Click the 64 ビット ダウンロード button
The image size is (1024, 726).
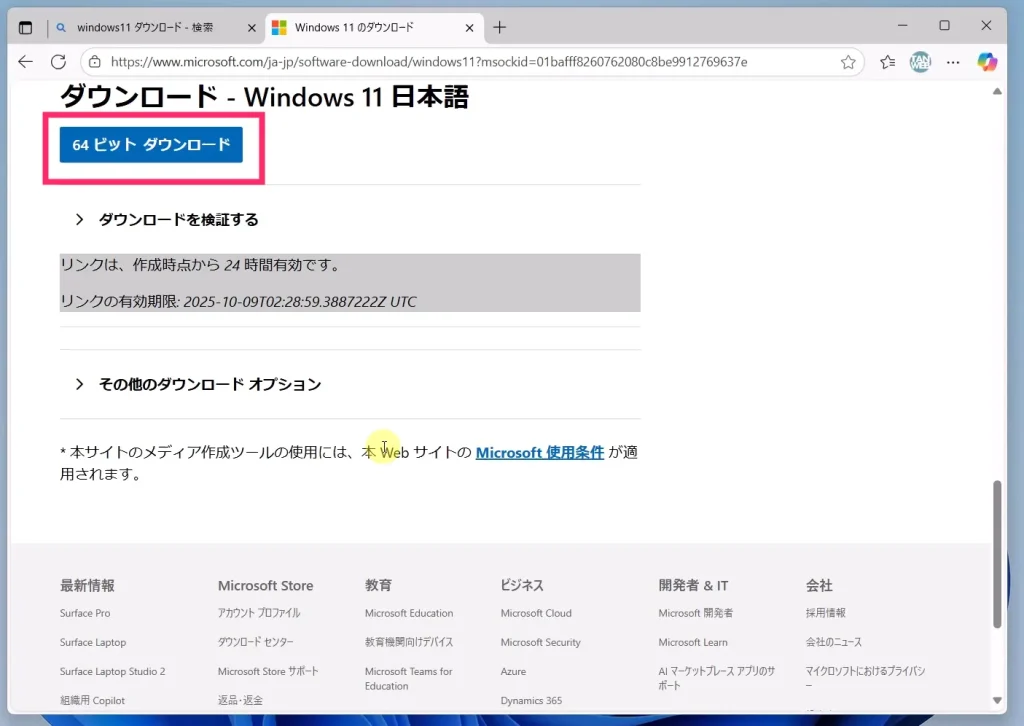point(151,145)
